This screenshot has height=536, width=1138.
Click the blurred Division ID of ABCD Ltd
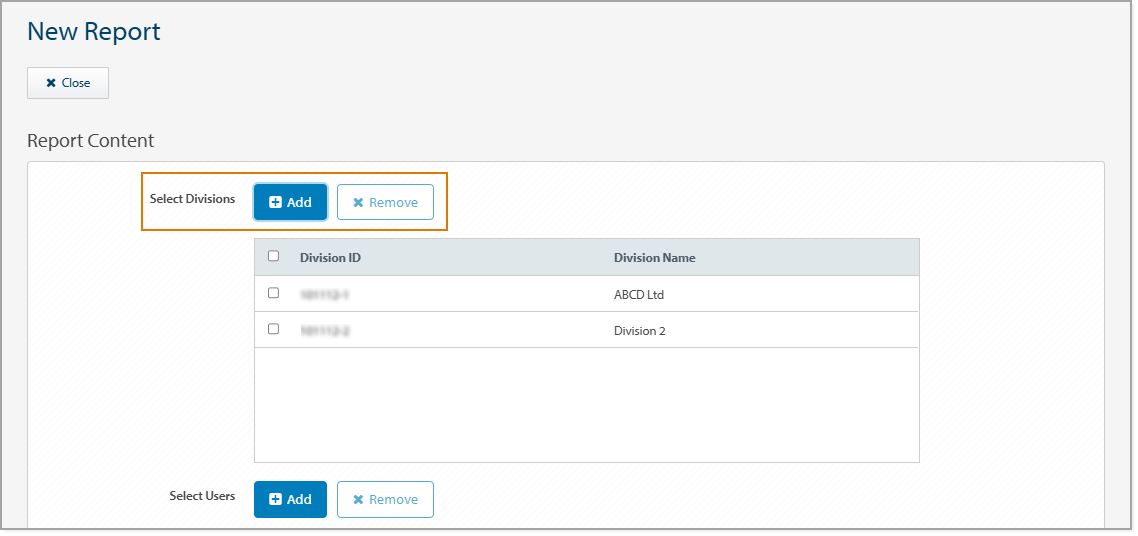pos(325,295)
